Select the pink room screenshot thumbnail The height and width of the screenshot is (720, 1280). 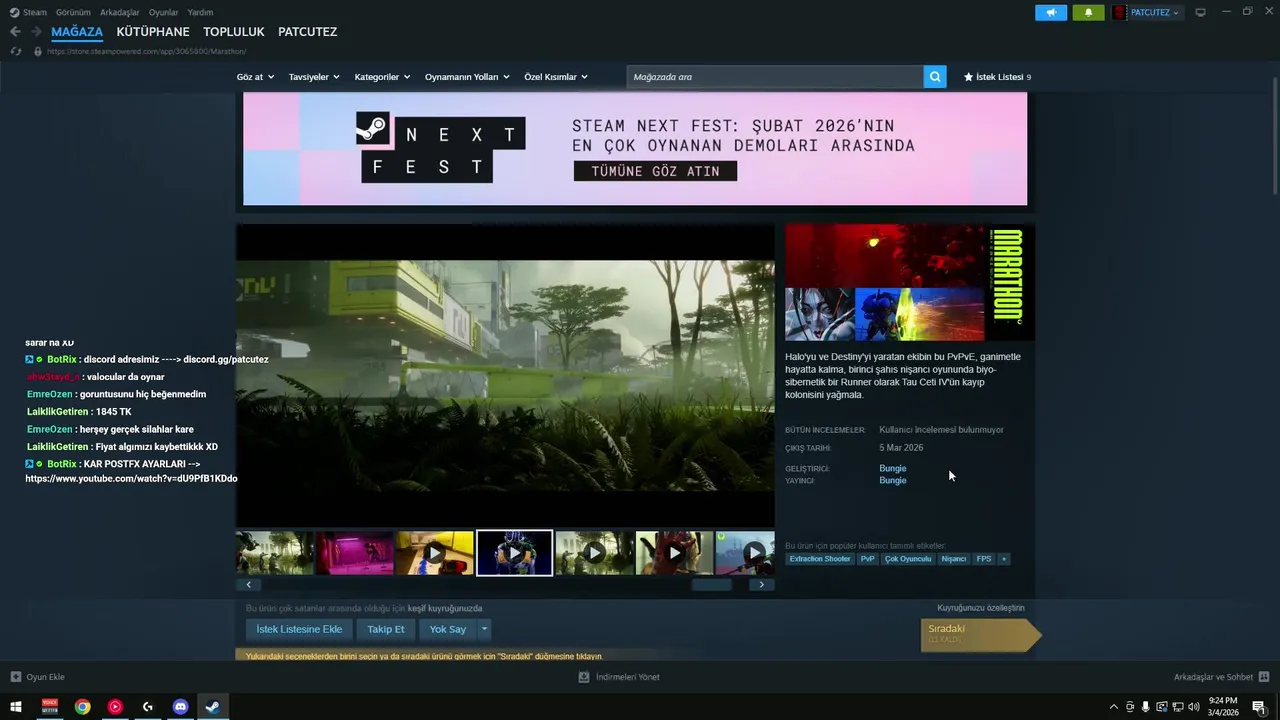pos(355,553)
